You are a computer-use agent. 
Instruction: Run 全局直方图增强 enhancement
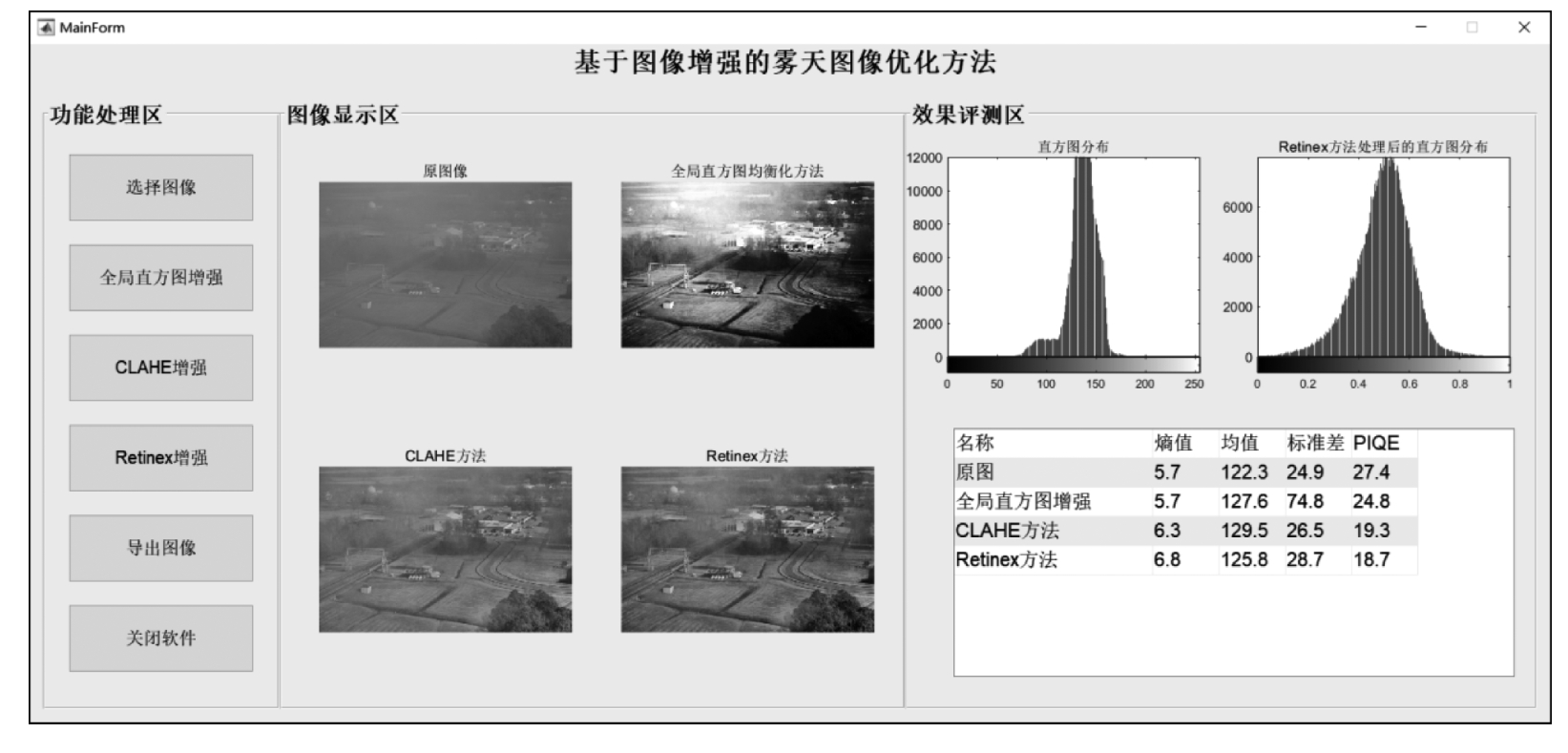(x=160, y=278)
